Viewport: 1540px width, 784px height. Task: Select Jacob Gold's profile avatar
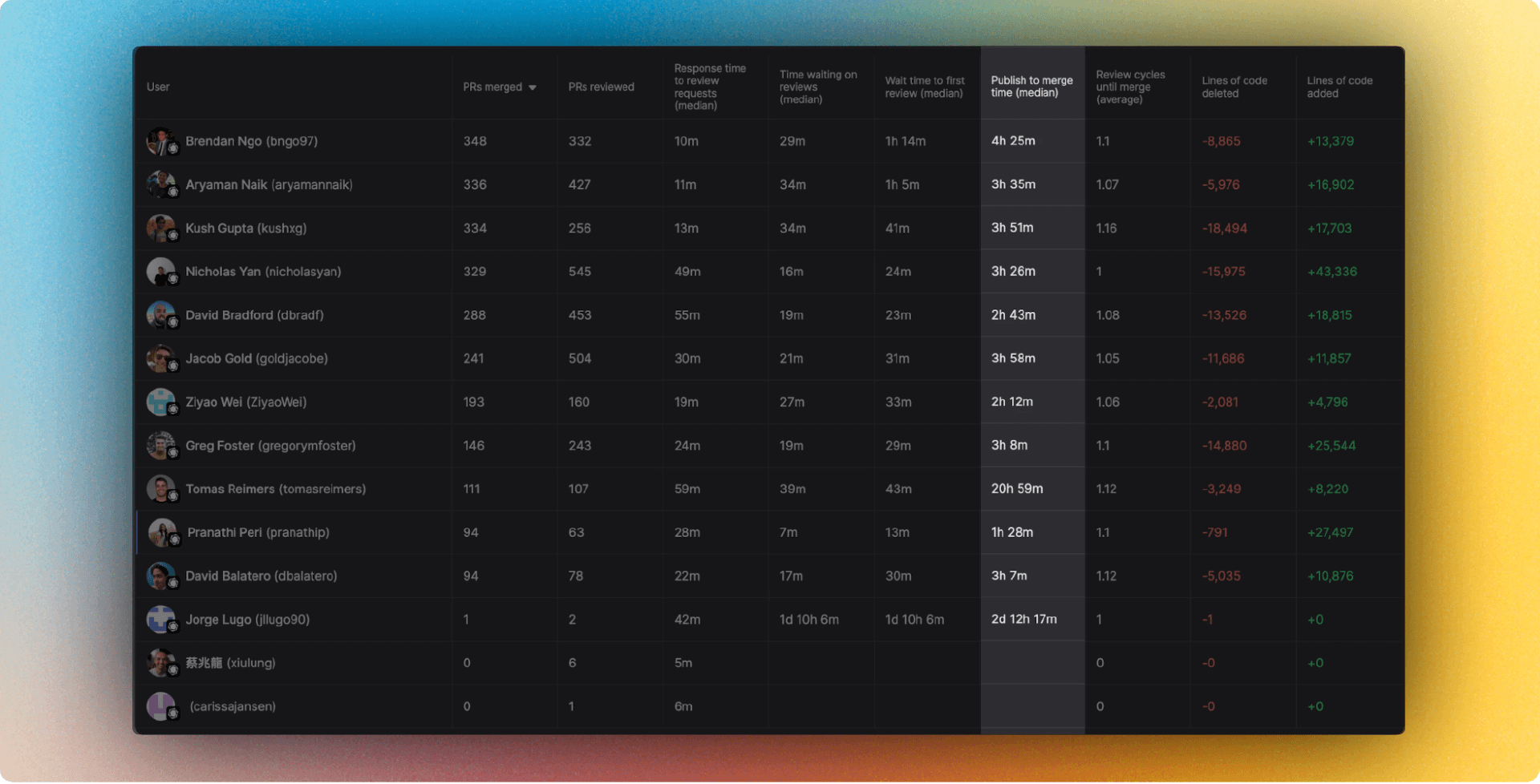163,358
